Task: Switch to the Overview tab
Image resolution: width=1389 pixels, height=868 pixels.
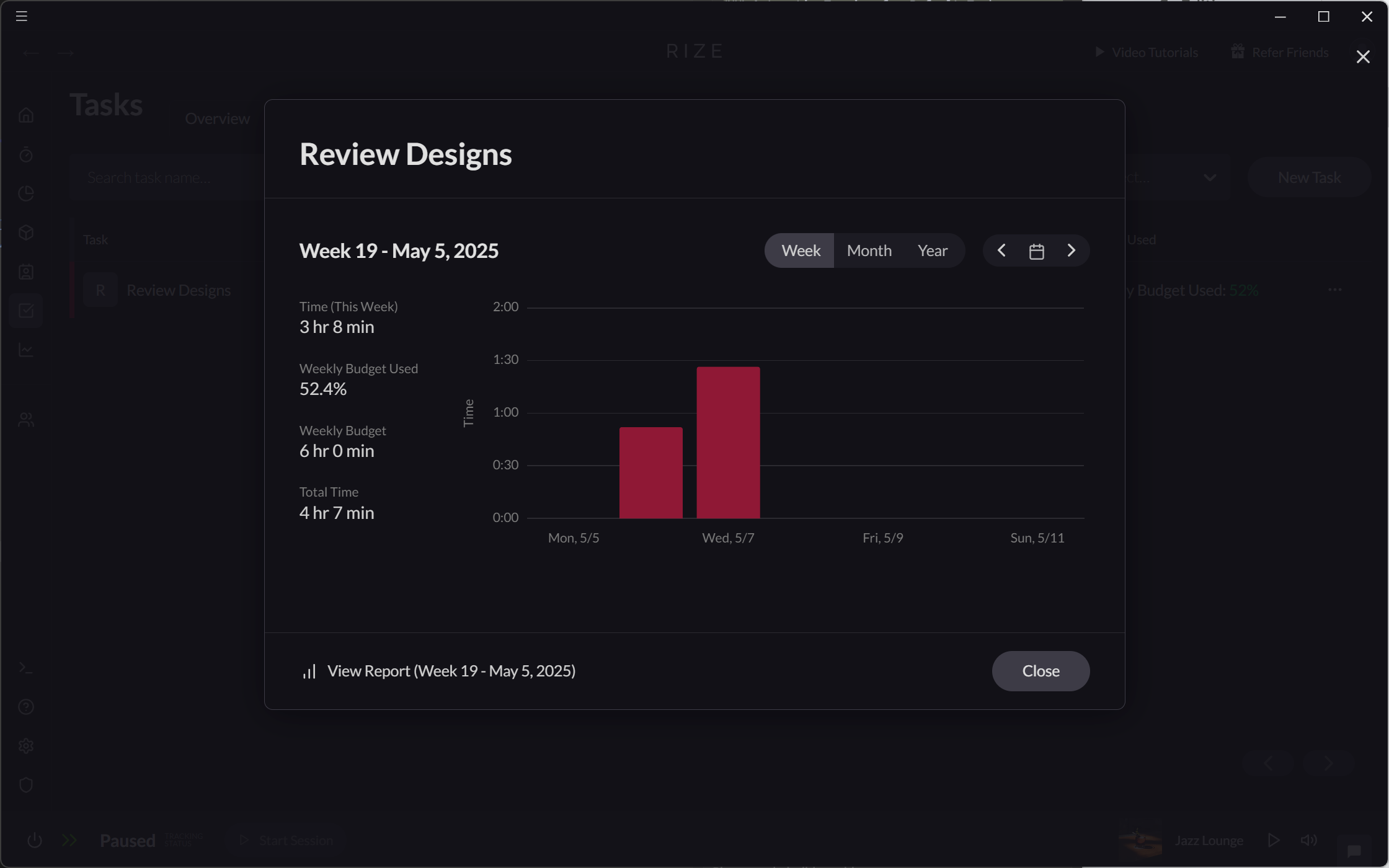Action: point(217,118)
